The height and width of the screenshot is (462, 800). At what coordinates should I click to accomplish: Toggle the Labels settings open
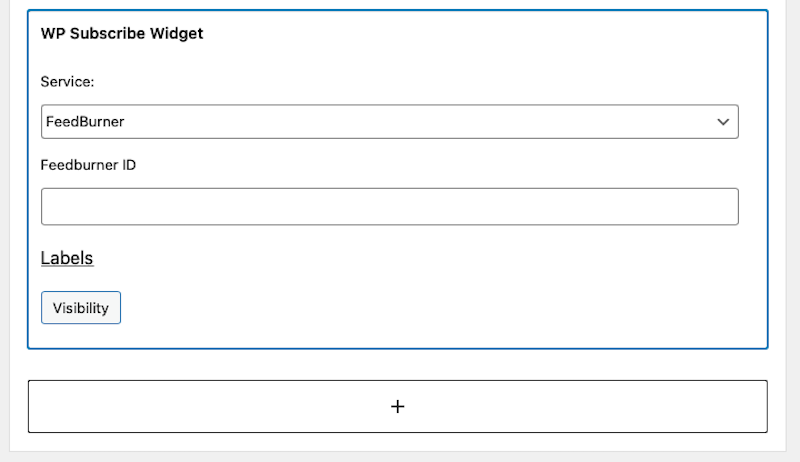(67, 258)
